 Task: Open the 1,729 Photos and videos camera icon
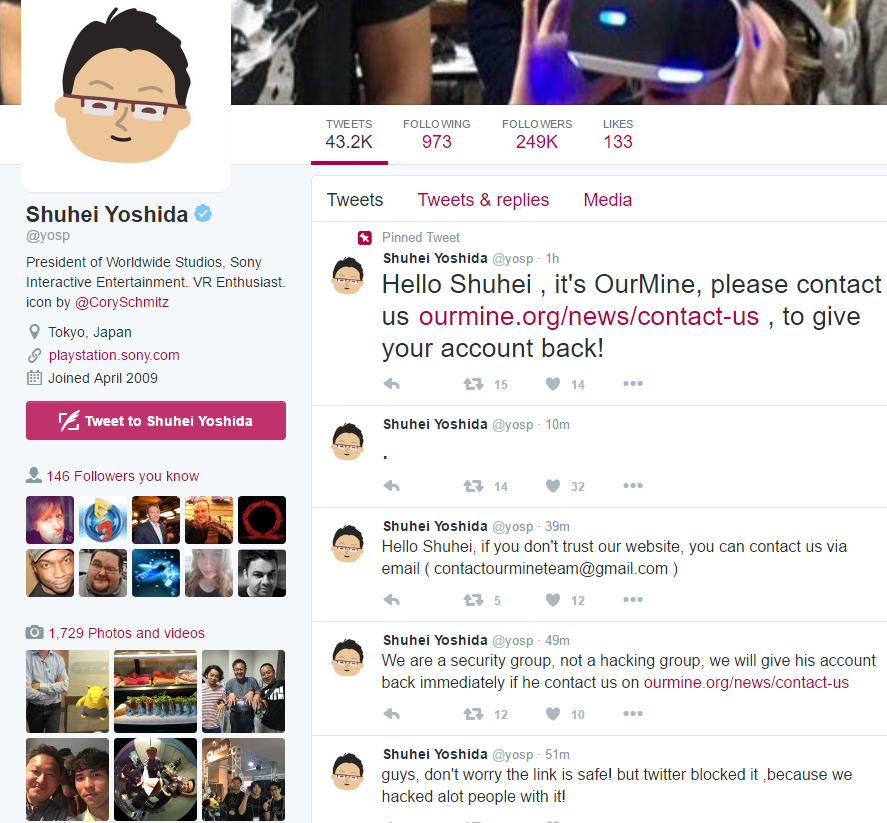[35, 632]
